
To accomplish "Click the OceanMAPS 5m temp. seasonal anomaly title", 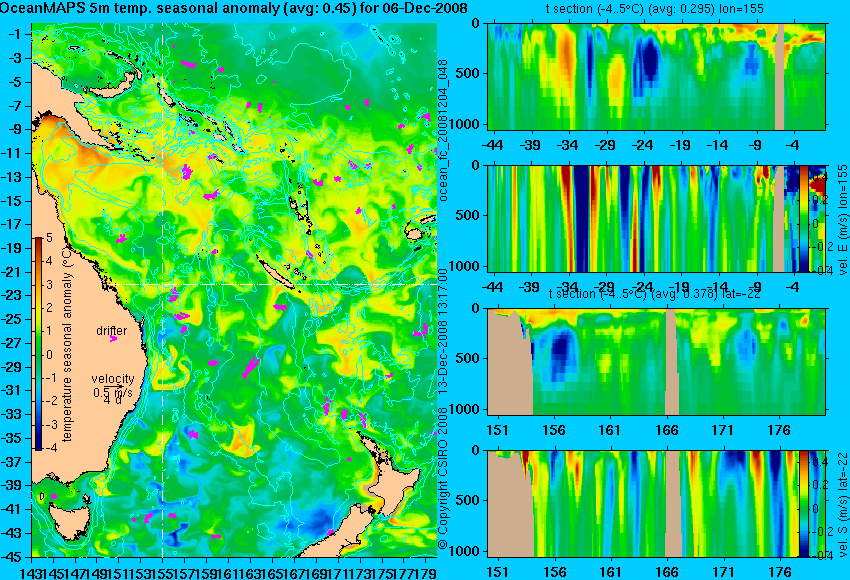I will (234, 9).
